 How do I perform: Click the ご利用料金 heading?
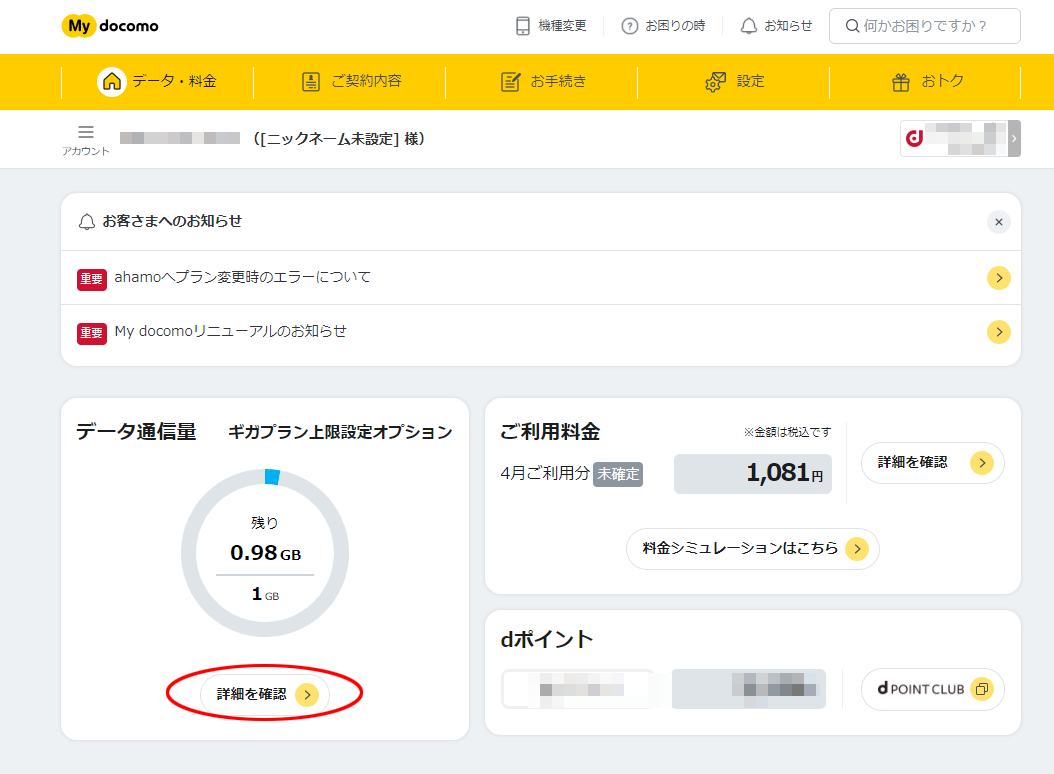point(550,432)
